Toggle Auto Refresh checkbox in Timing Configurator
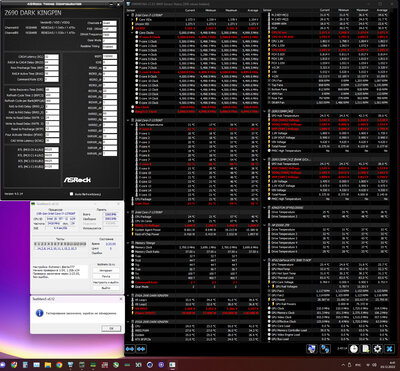 point(71,194)
